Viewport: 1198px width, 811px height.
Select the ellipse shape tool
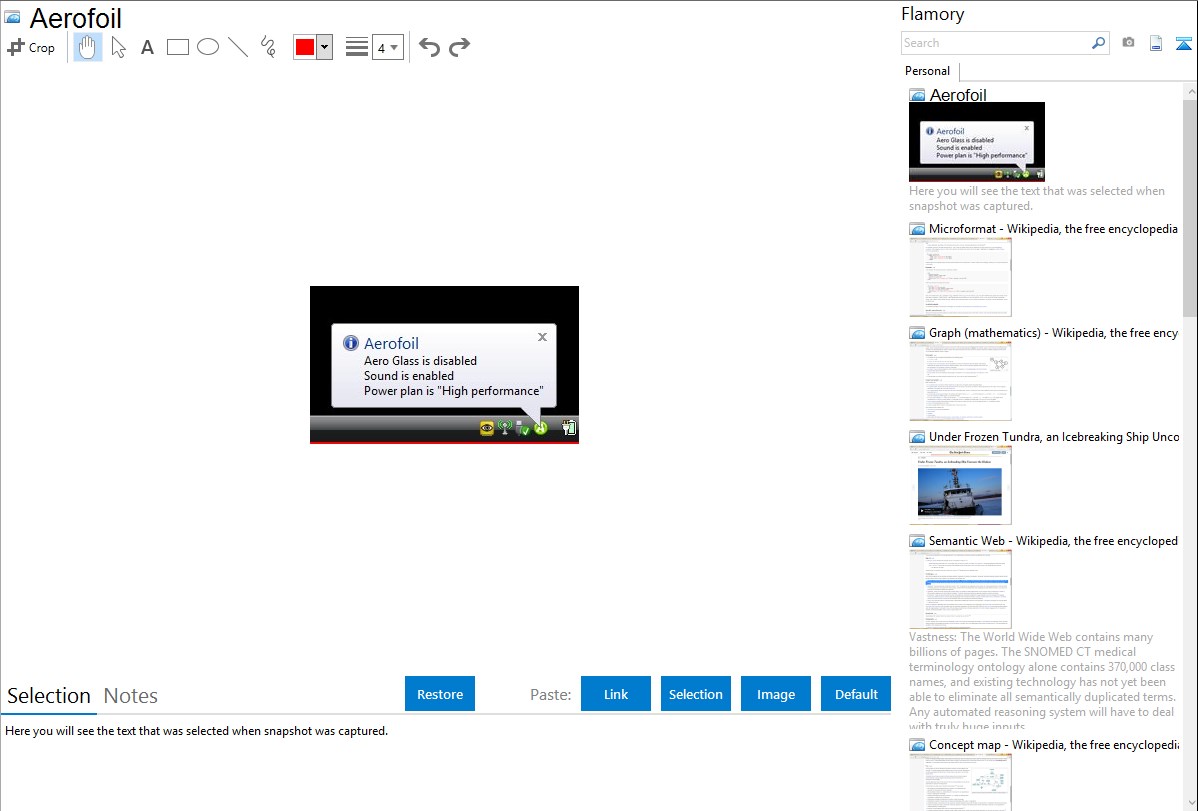coord(208,47)
